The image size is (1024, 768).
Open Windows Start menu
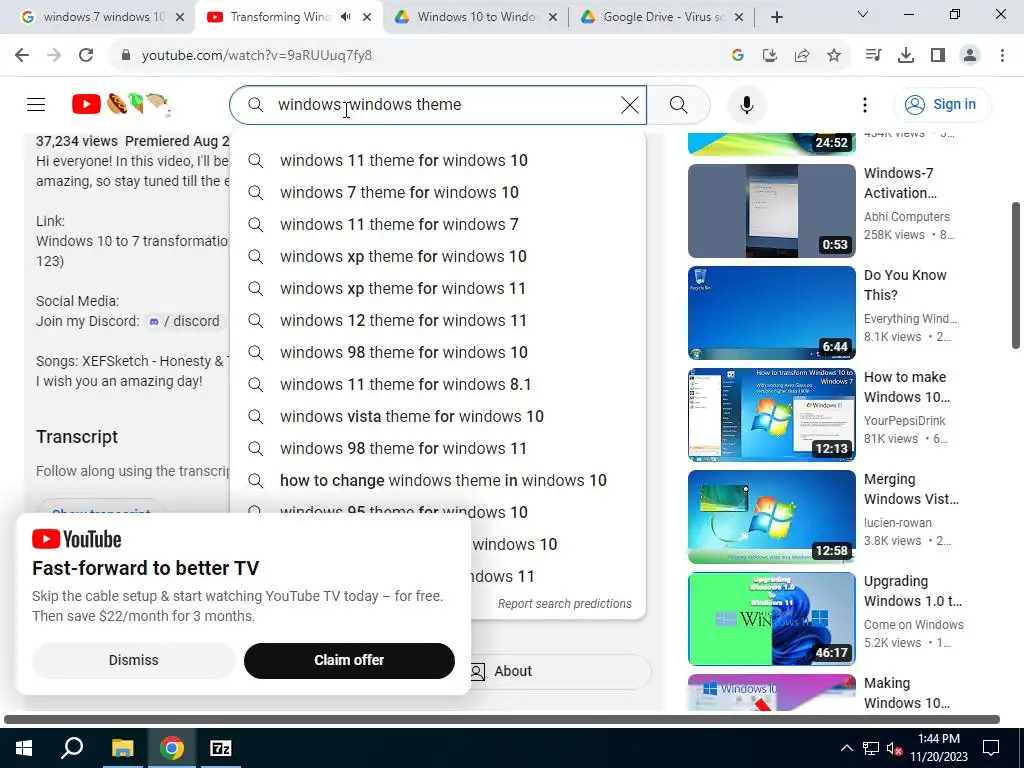[x=24, y=748]
